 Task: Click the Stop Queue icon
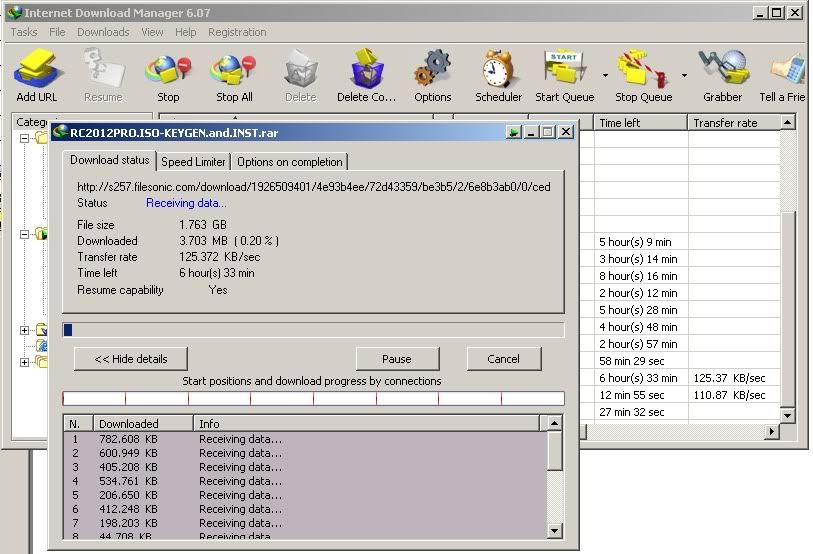tap(643, 68)
